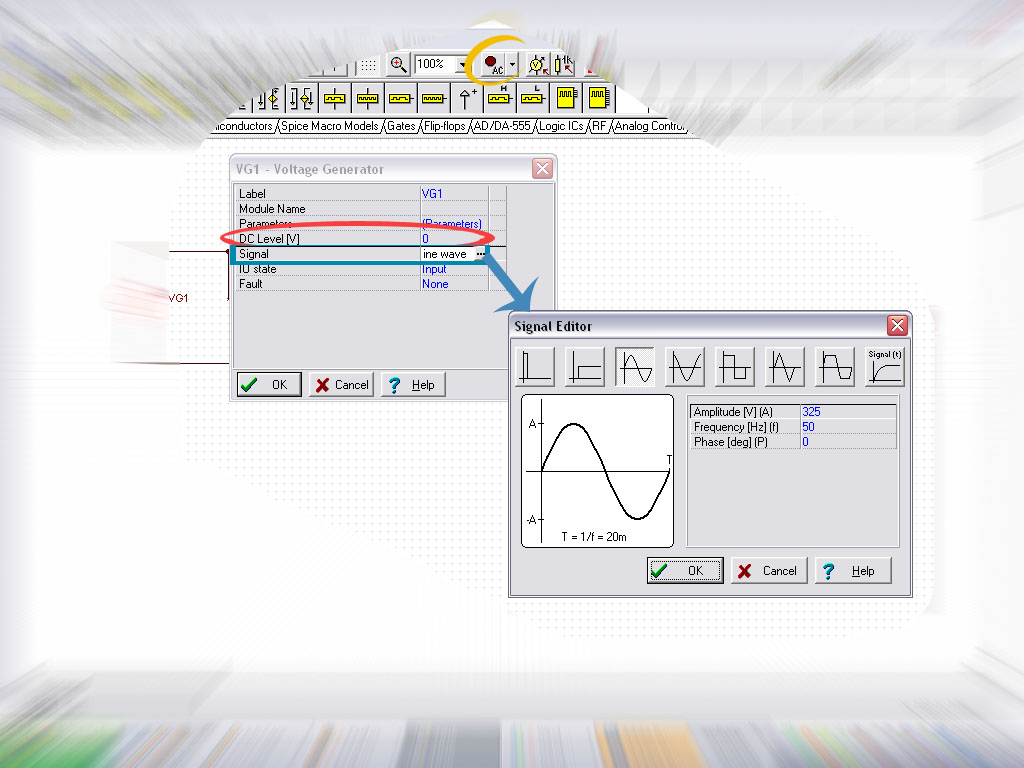This screenshot has height=768, width=1024.
Task: Insert the first yellow digital generator chip
Action: [x=566, y=98]
